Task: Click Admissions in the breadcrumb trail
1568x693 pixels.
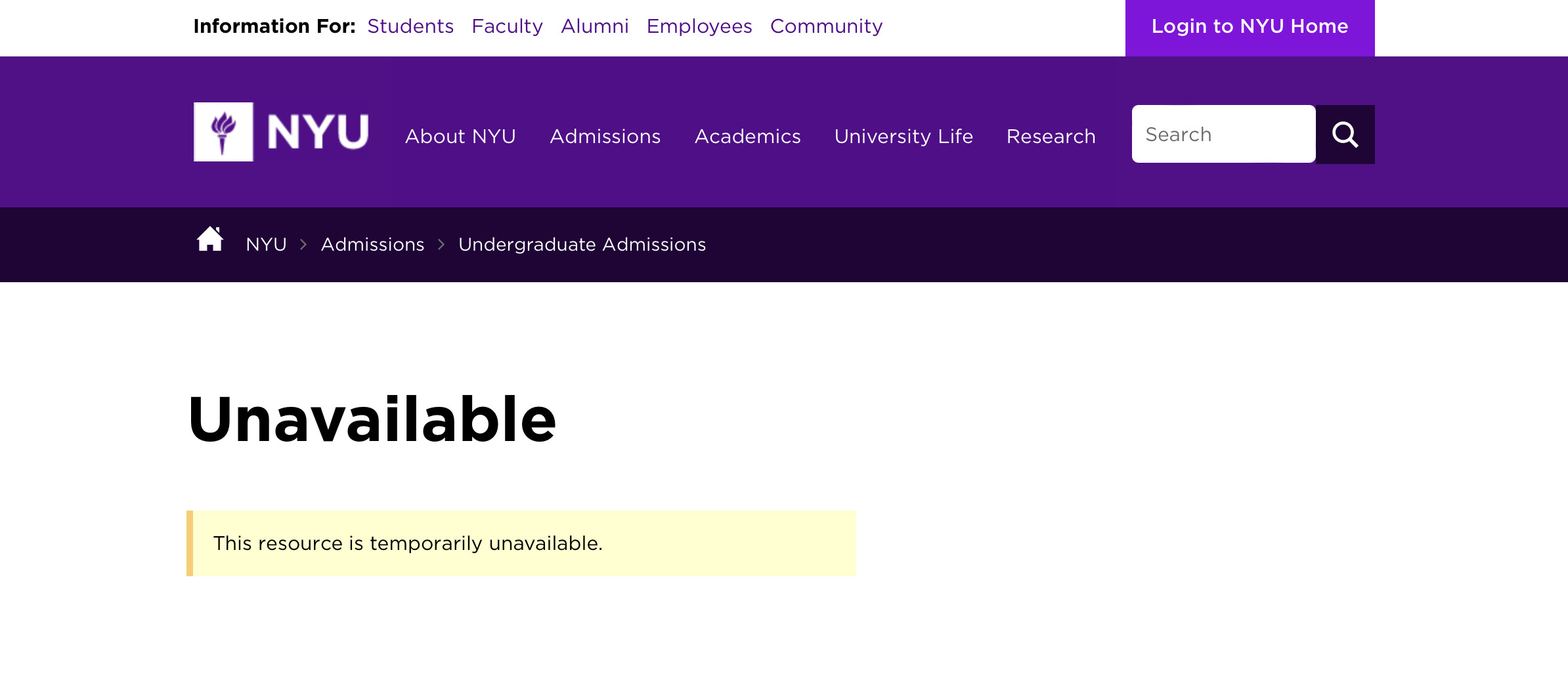Action: point(372,245)
